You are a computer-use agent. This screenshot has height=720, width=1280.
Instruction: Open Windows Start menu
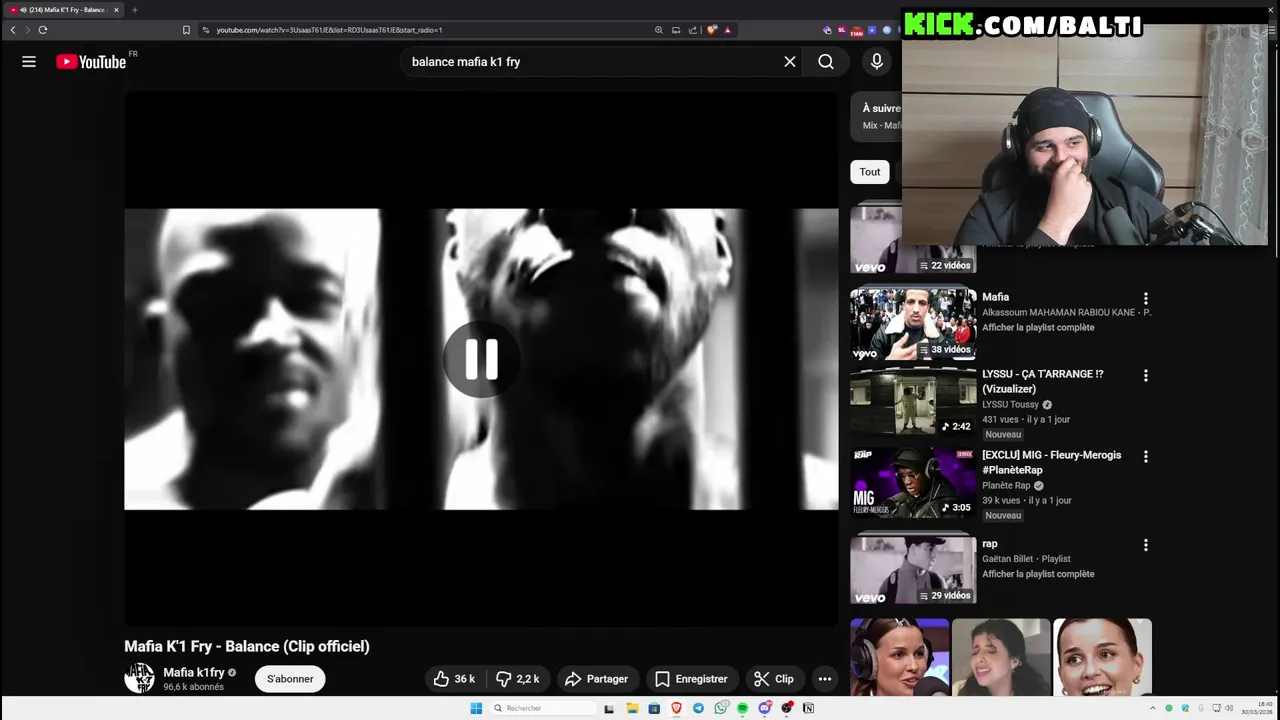click(x=476, y=708)
